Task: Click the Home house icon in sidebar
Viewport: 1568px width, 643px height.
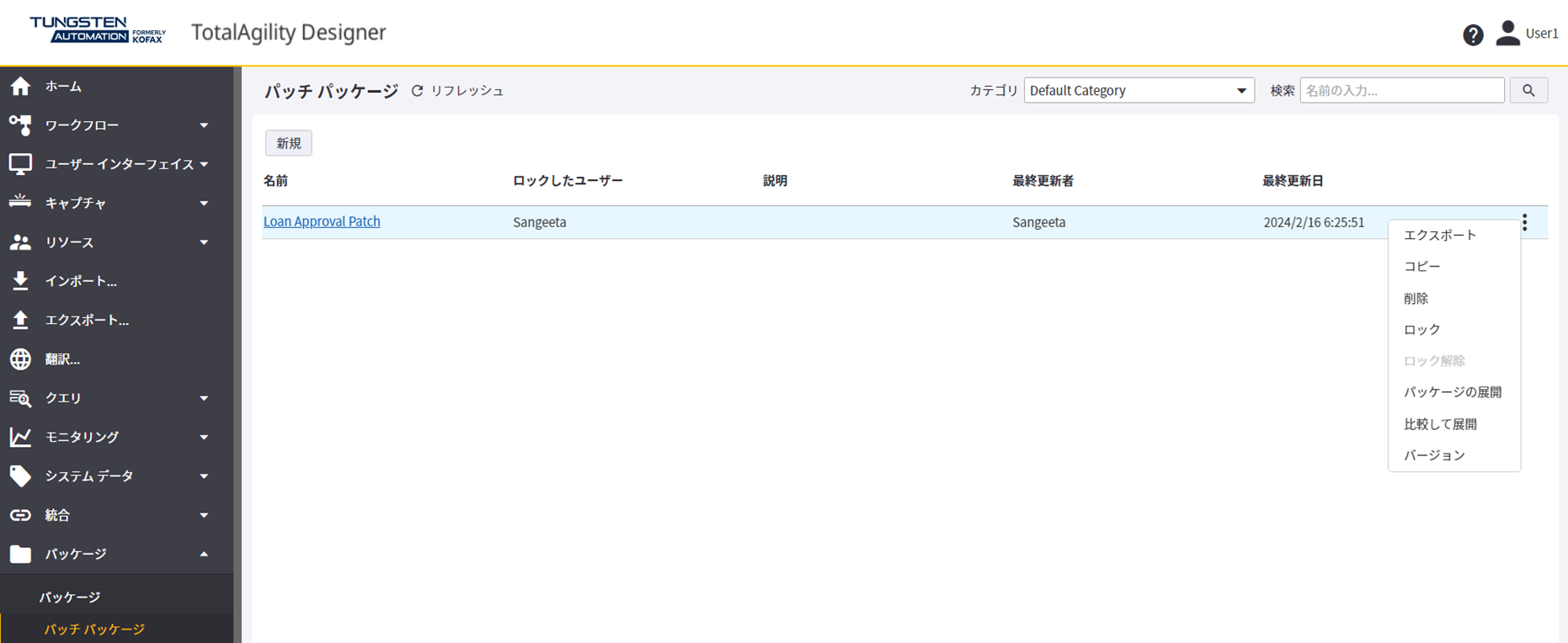Action: (x=20, y=86)
